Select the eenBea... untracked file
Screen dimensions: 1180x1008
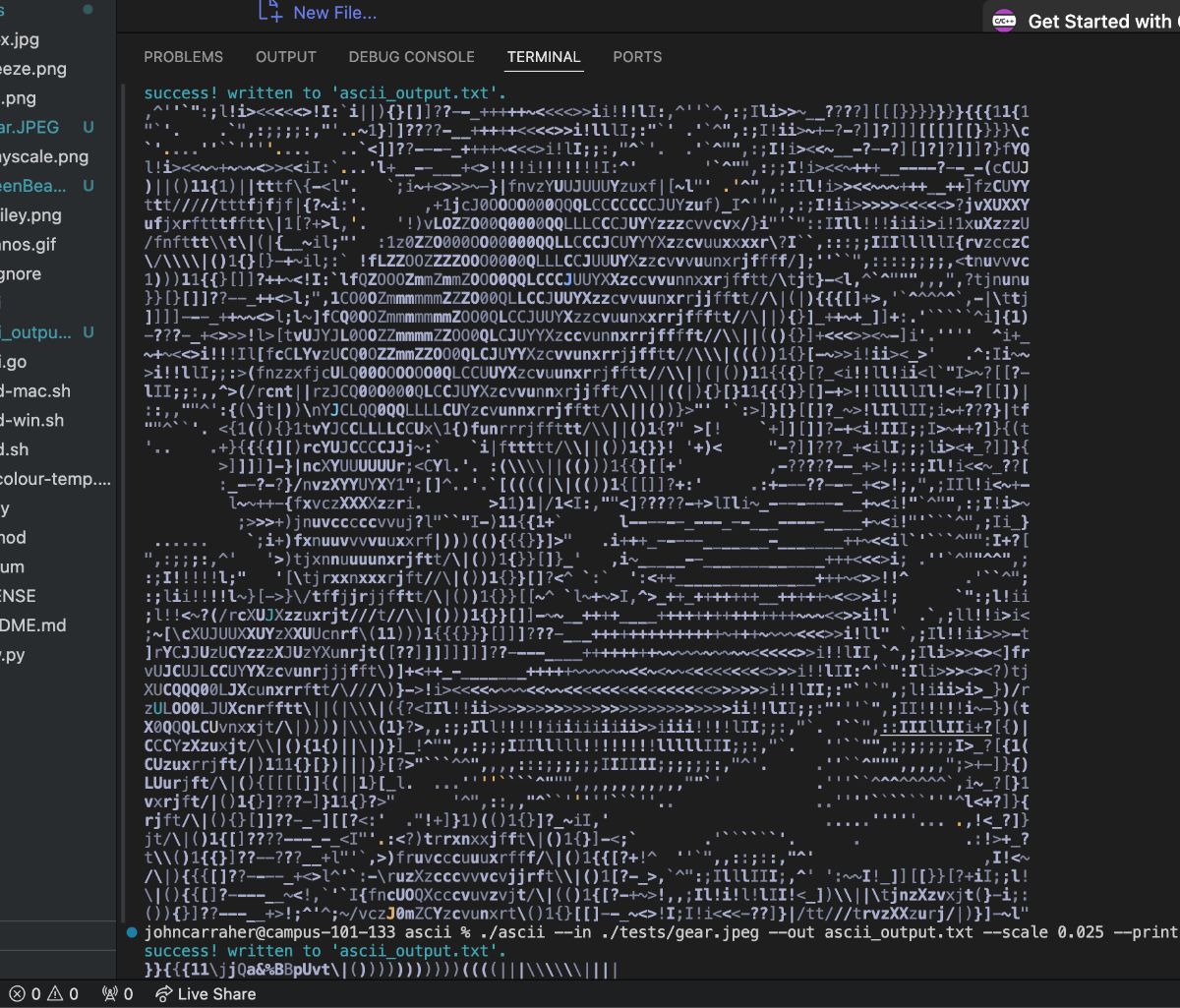click(x=33, y=186)
